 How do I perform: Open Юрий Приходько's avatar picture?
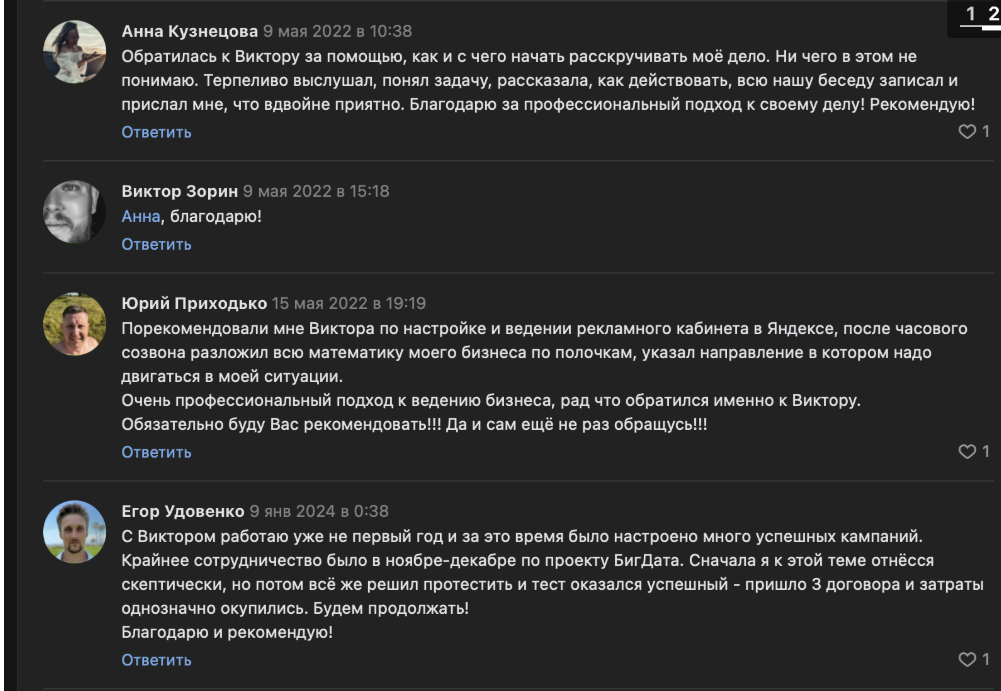(x=75, y=324)
